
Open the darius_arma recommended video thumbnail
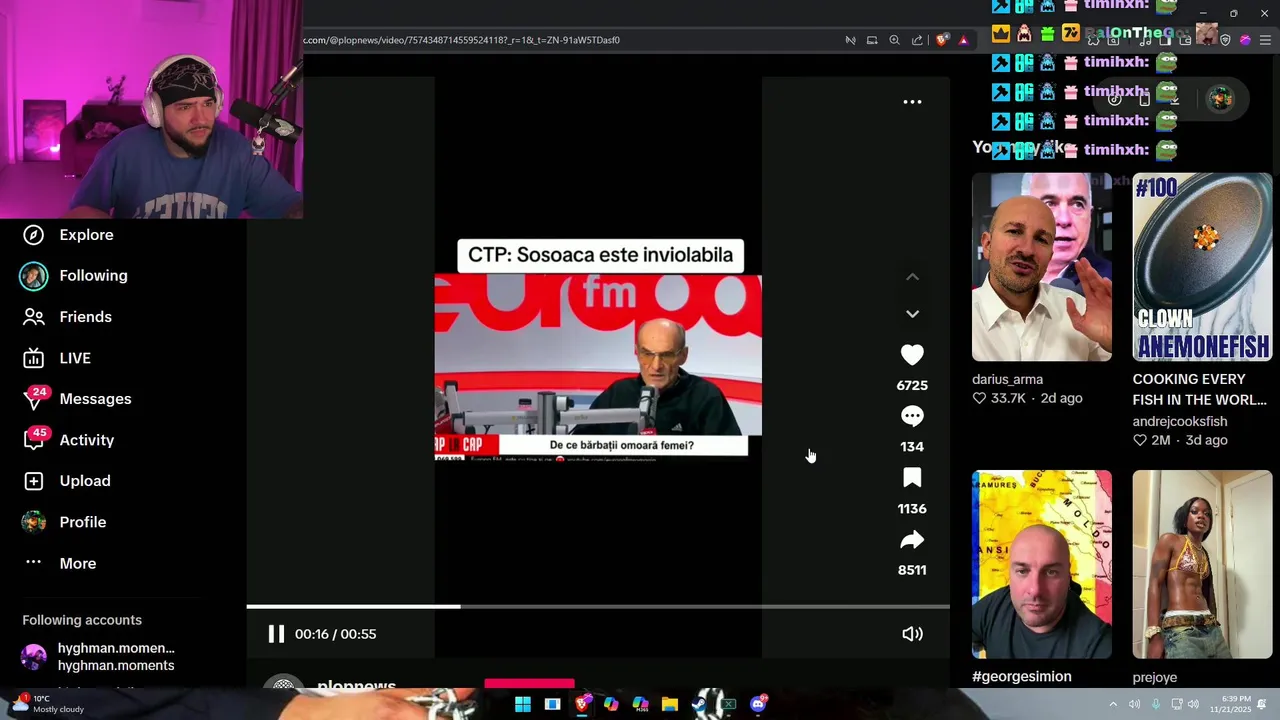pos(1041,267)
